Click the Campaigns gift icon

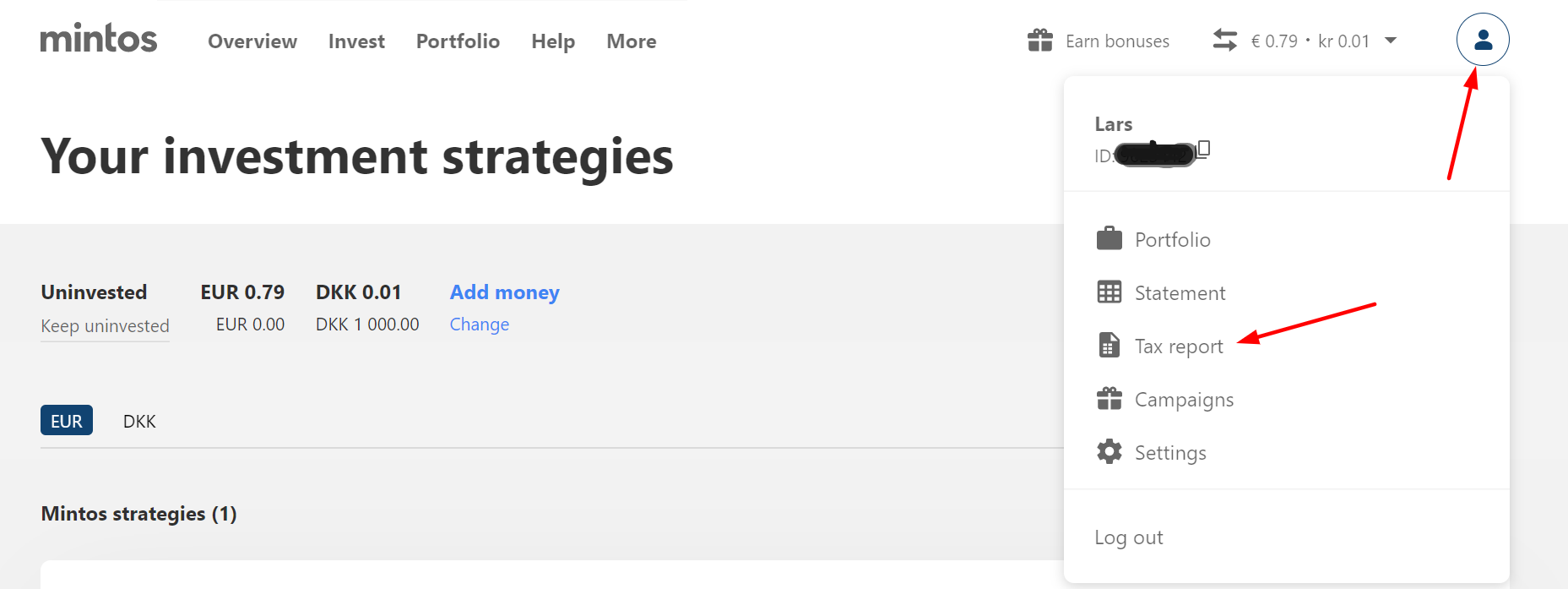[1110, 398]
